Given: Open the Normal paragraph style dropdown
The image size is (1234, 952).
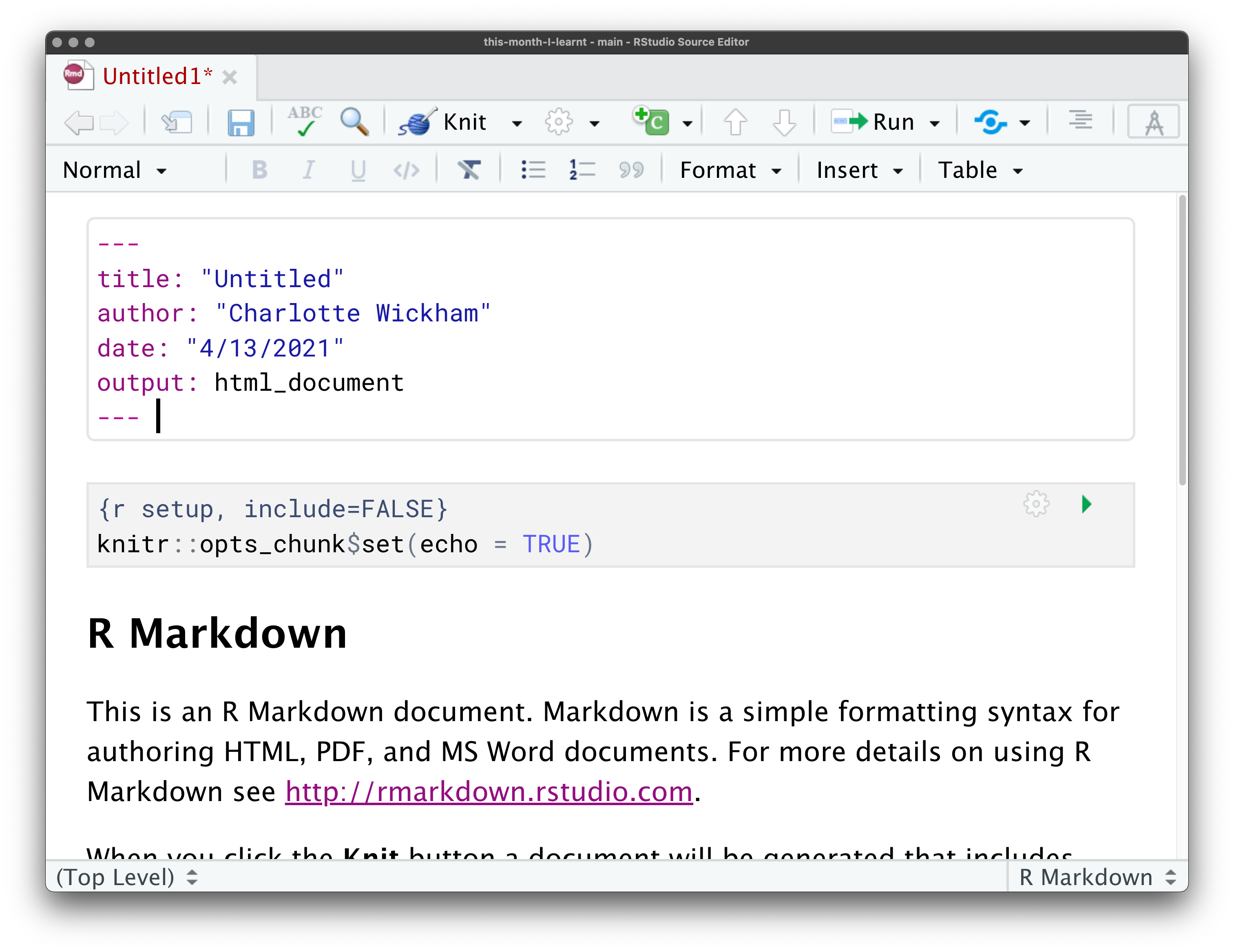Looking at the screenshot, I should pos(115,170).
